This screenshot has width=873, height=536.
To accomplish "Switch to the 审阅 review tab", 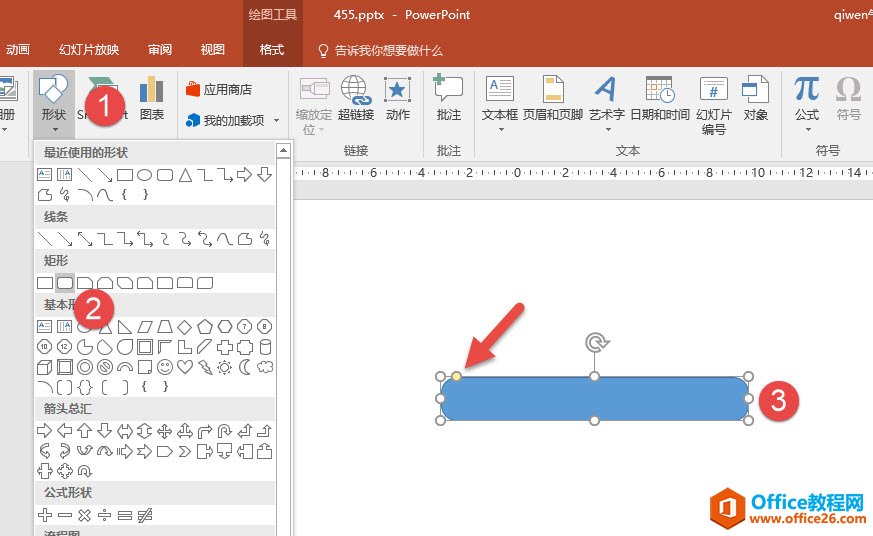I will coord(160,50).
